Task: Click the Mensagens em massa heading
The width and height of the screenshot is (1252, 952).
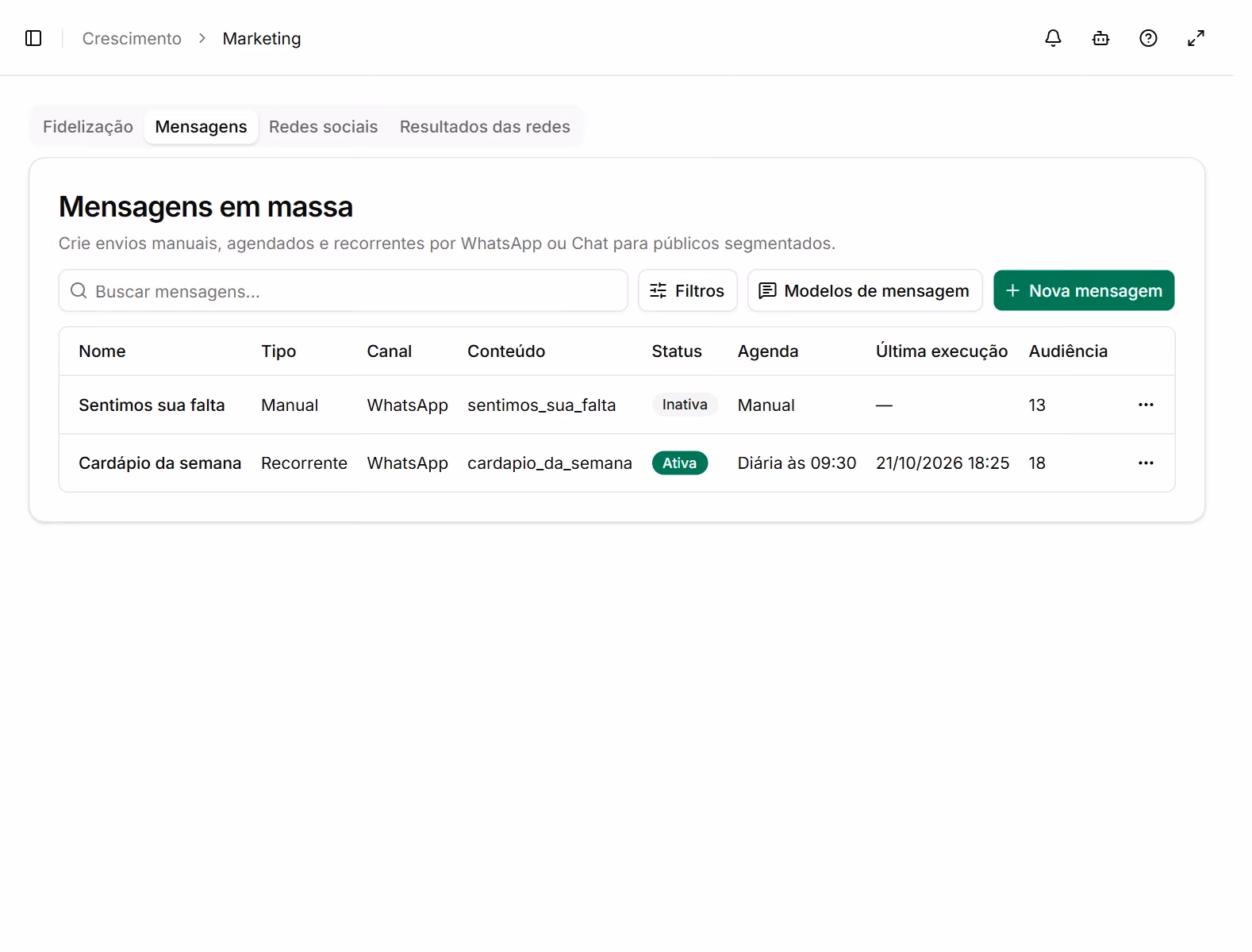Action: [x=205, y=206]
